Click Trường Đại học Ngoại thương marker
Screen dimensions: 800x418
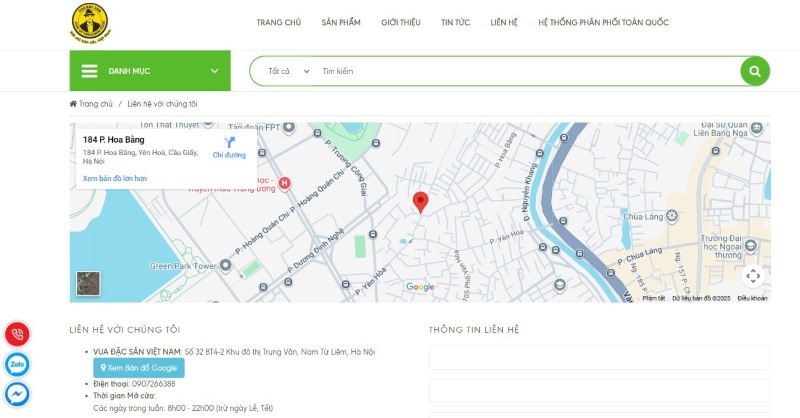751,246
